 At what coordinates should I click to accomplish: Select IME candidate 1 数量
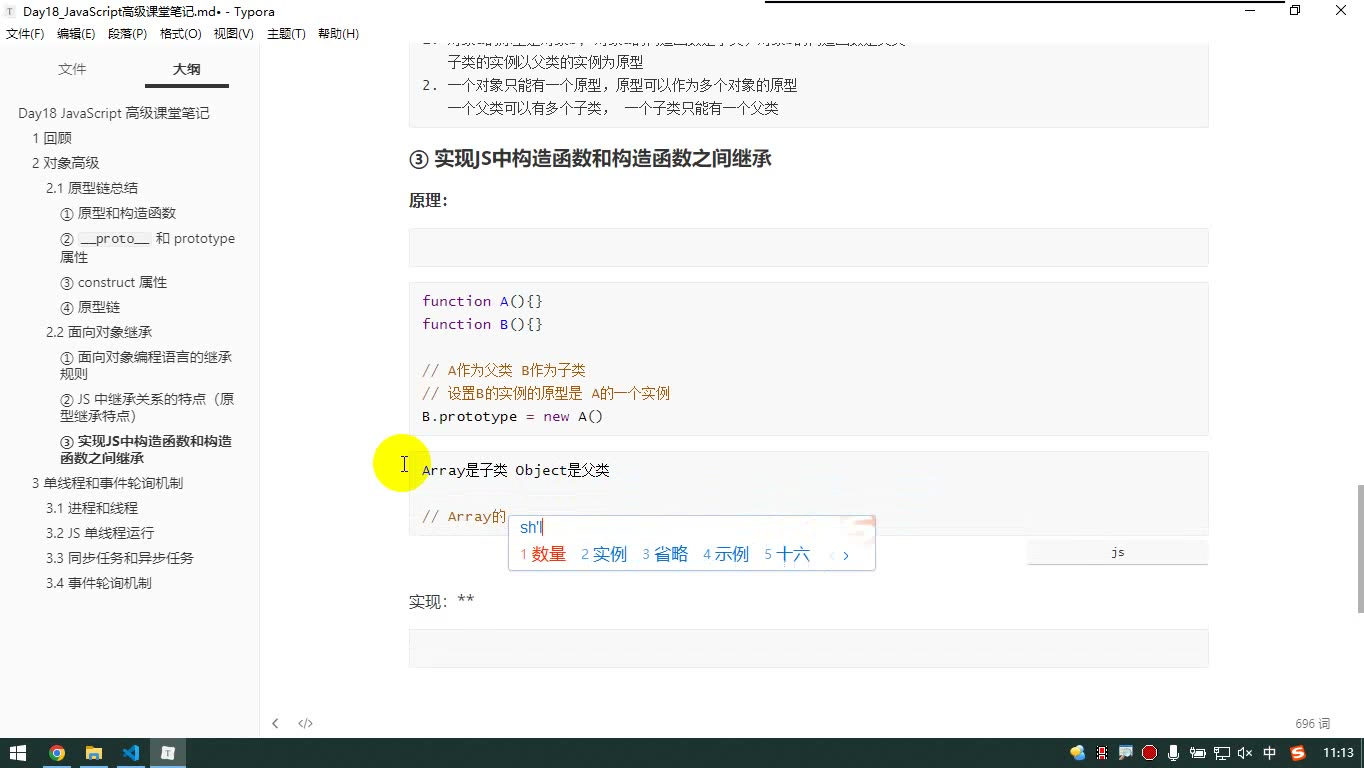point(543,554)
